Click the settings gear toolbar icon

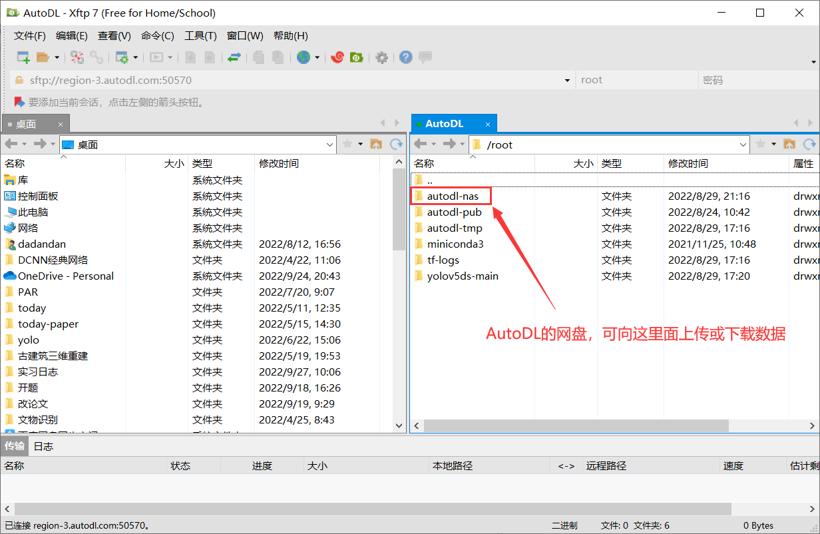coord(382,58)
